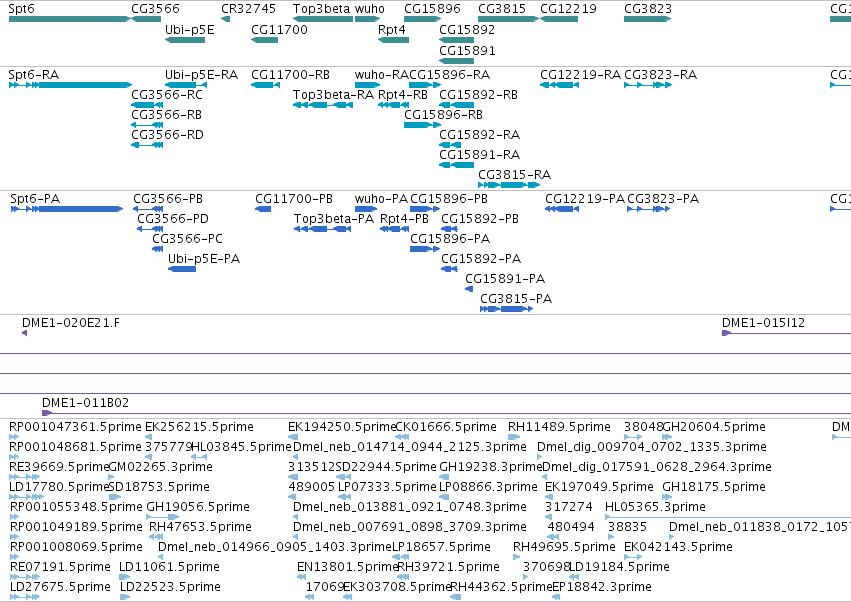The height and width of the screenshot is (602, 851).
Task: Open the DME1-011B02 BAC label
Action: point(86,403)
